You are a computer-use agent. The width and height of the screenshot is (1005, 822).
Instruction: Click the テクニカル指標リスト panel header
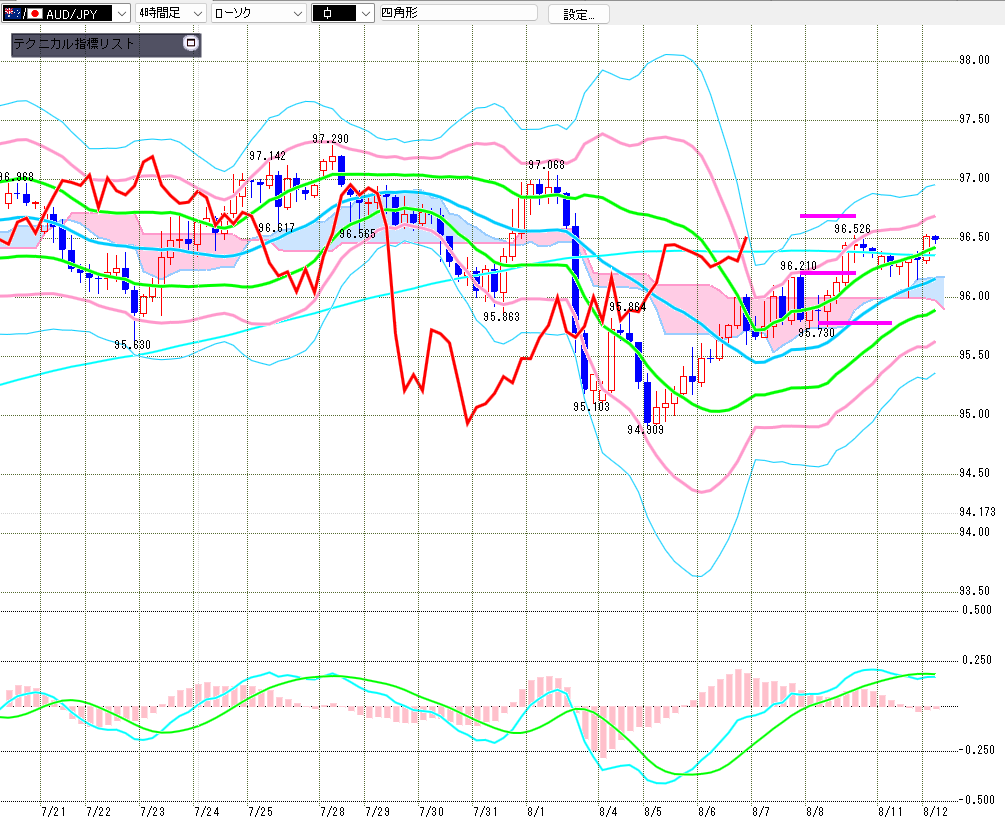106,44
